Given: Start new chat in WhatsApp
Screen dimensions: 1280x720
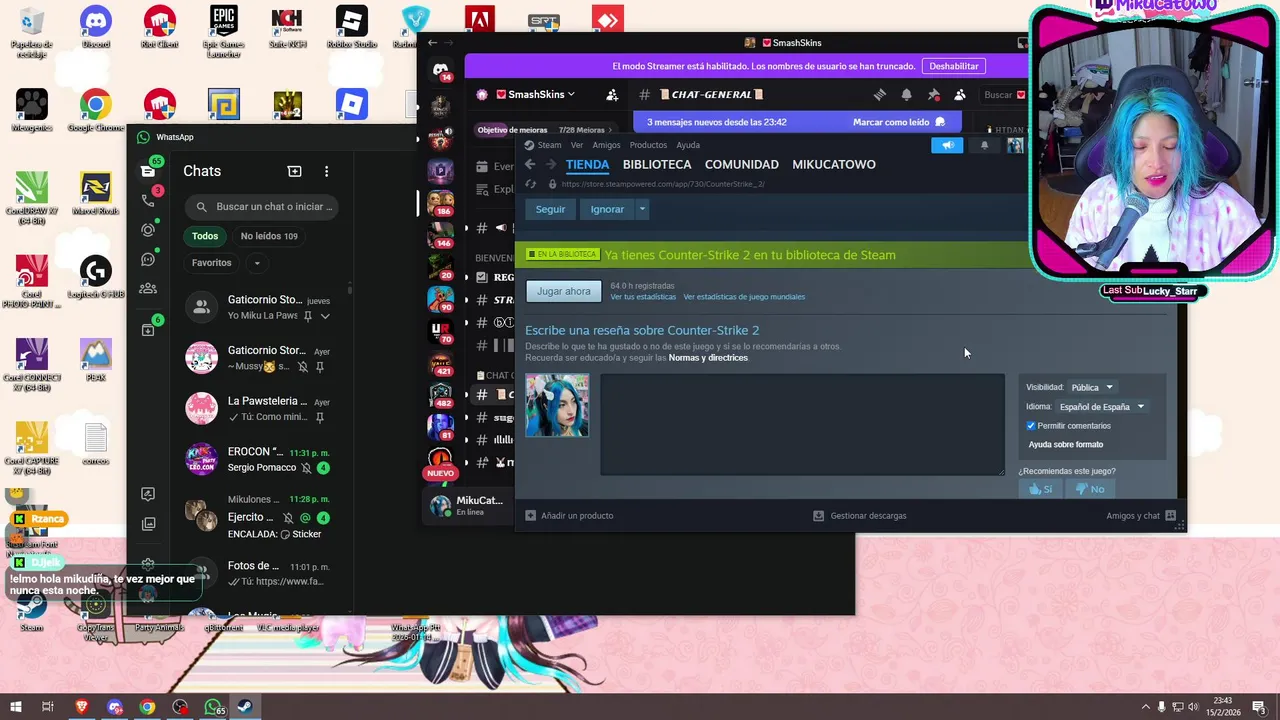Looking at the screenshot, I should click(294, 171).
